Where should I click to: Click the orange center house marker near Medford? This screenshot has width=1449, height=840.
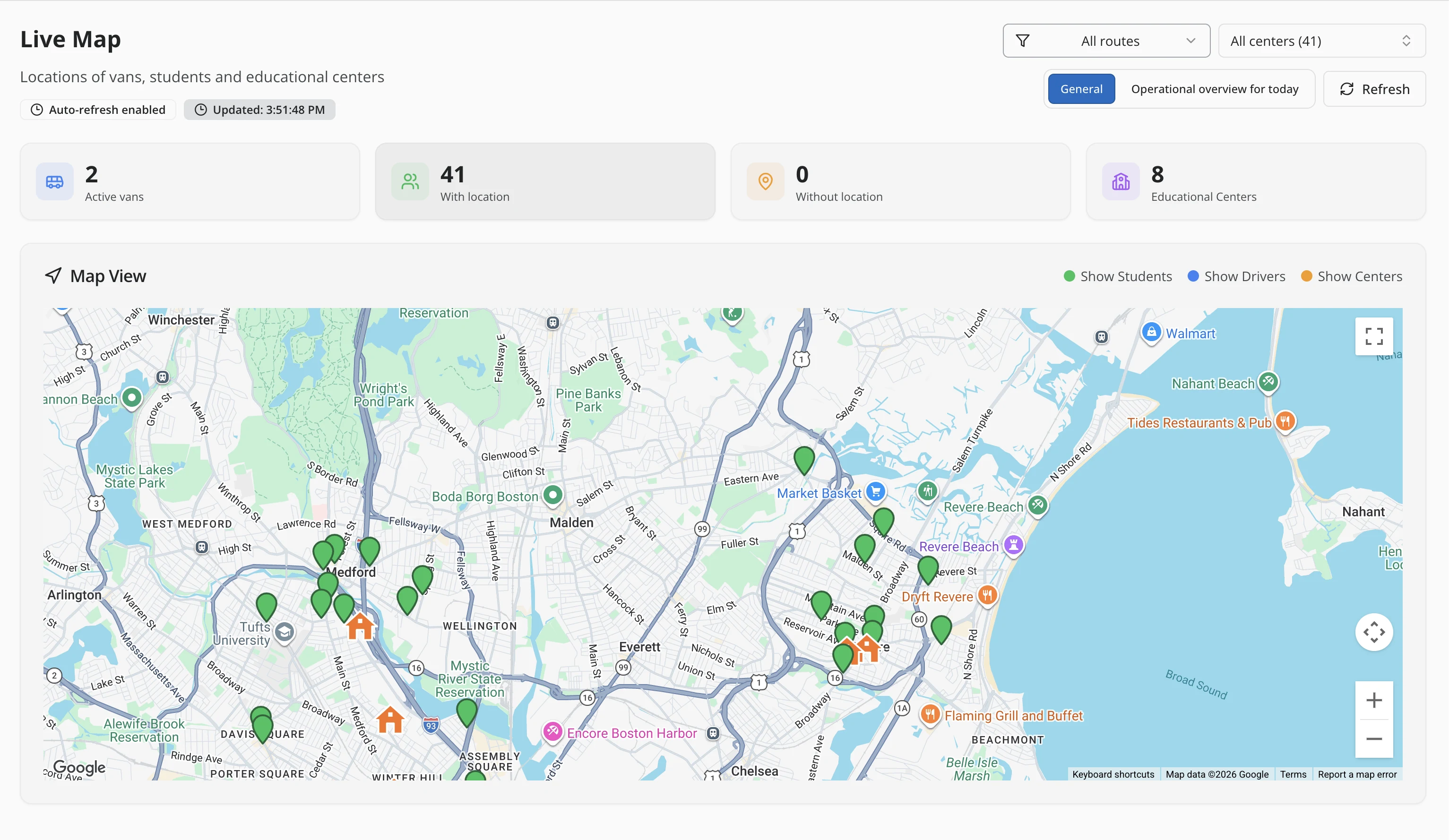(x=361, y=626)
